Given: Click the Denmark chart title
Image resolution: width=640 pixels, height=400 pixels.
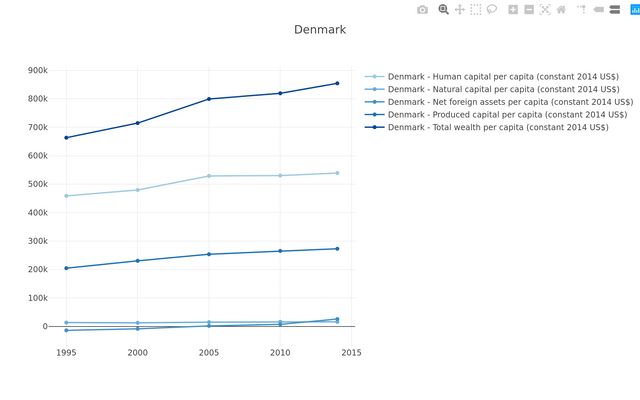Looking at the screenshot, I should 320,30.
